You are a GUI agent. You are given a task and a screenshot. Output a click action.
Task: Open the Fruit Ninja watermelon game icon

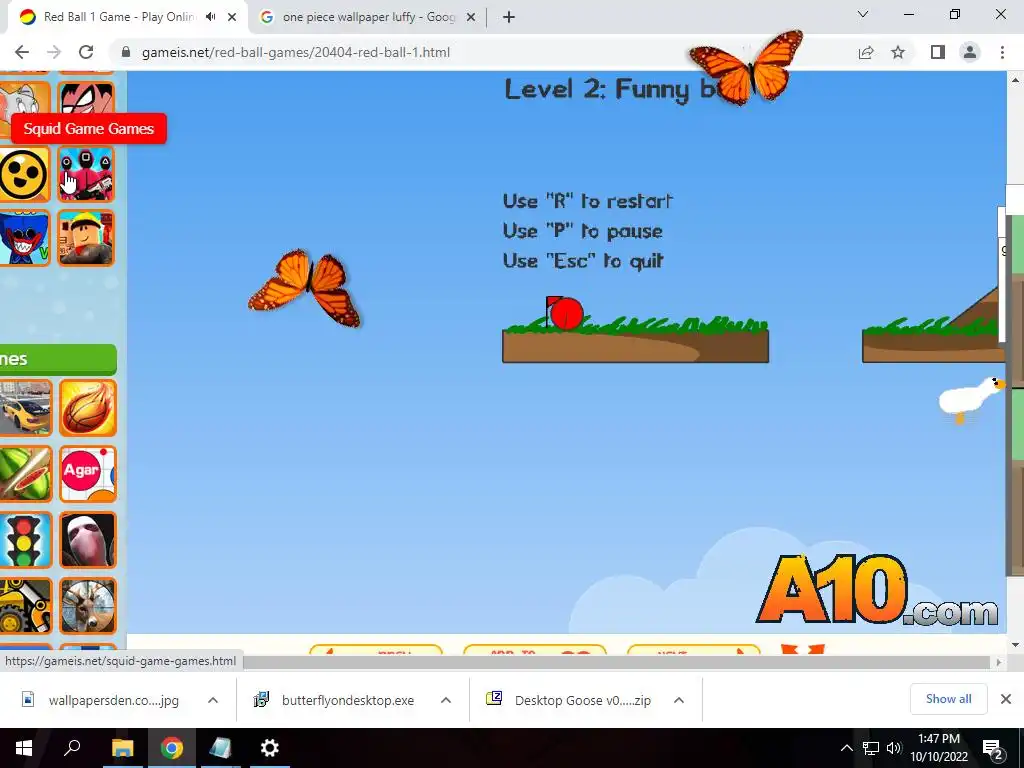click(25, 474)
